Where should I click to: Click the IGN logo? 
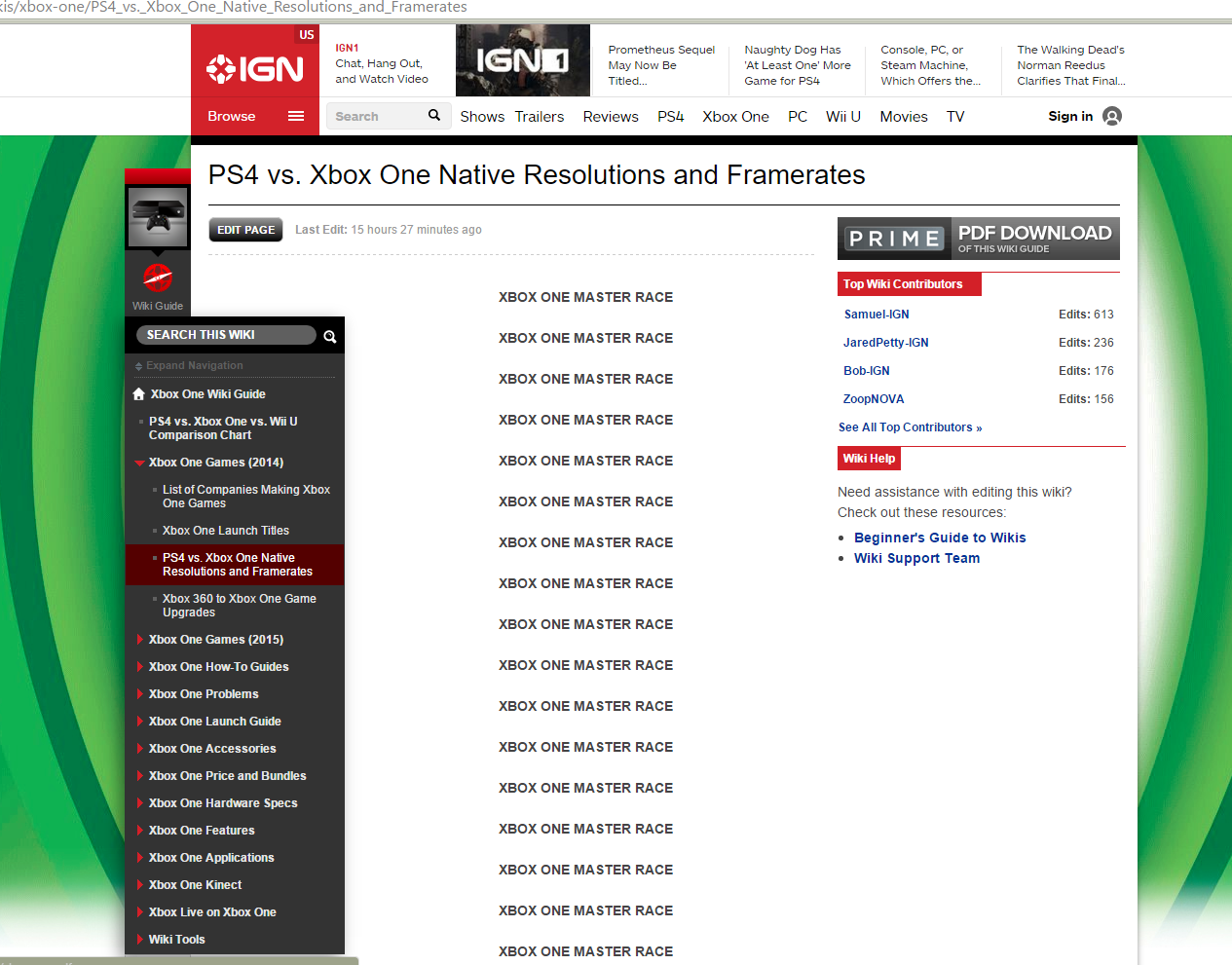255,69
